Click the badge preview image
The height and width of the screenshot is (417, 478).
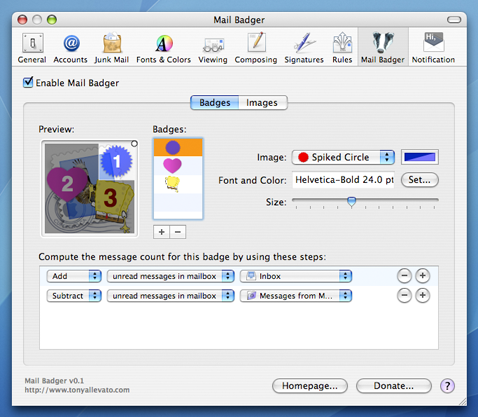[x=90, y=188]
